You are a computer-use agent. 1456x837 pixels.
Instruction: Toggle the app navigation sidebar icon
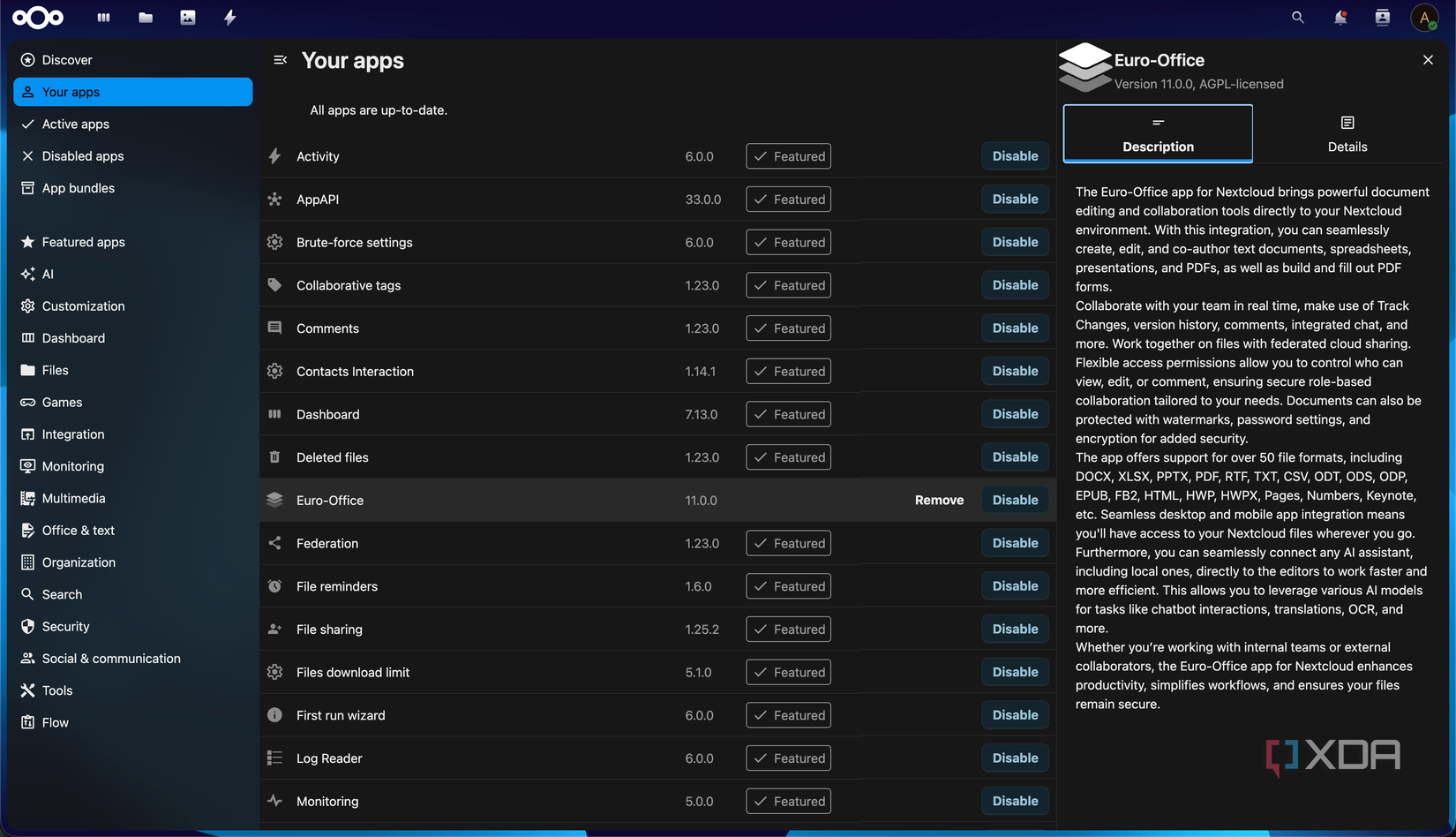coord(280,60)
